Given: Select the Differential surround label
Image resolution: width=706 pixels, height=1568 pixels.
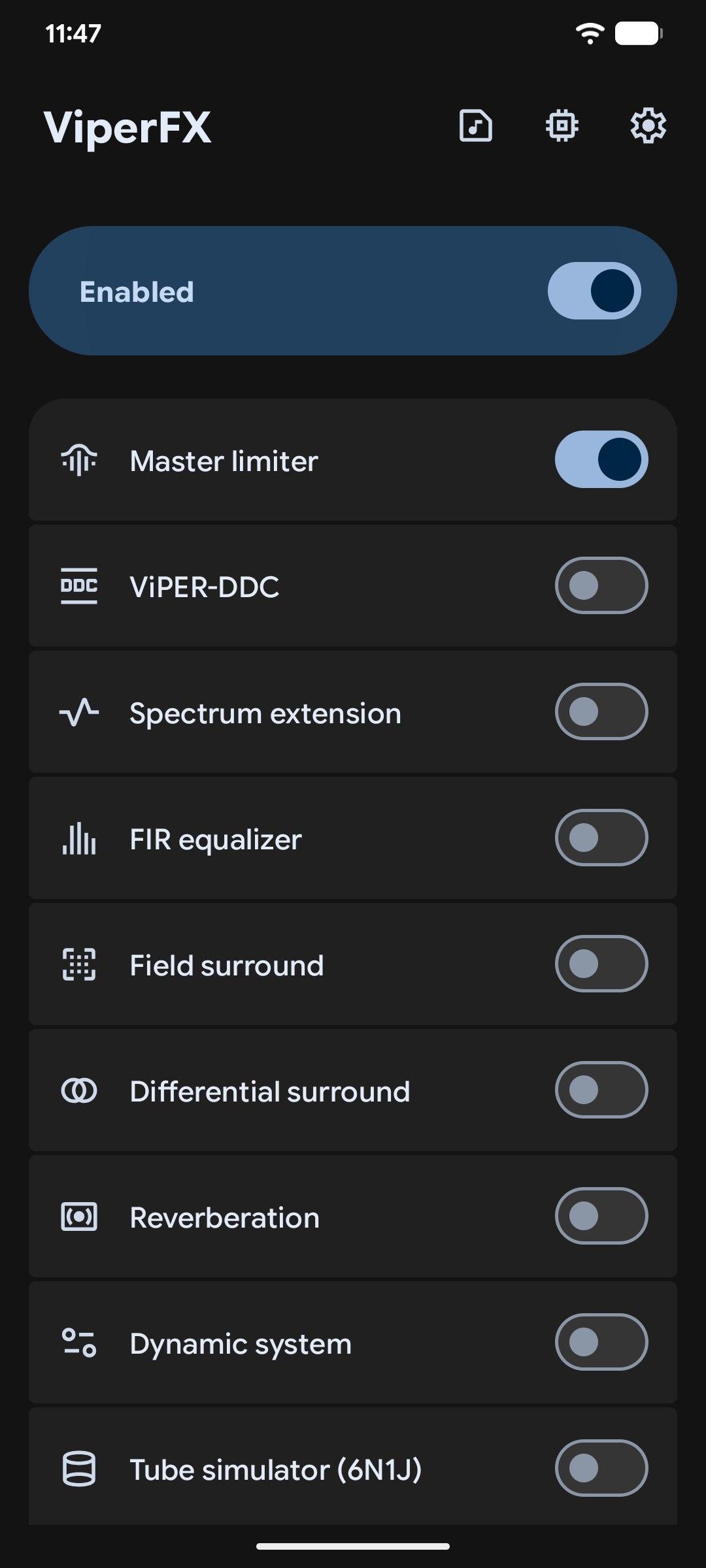Looking at the screenshot, I should [x=269, y=1092].
